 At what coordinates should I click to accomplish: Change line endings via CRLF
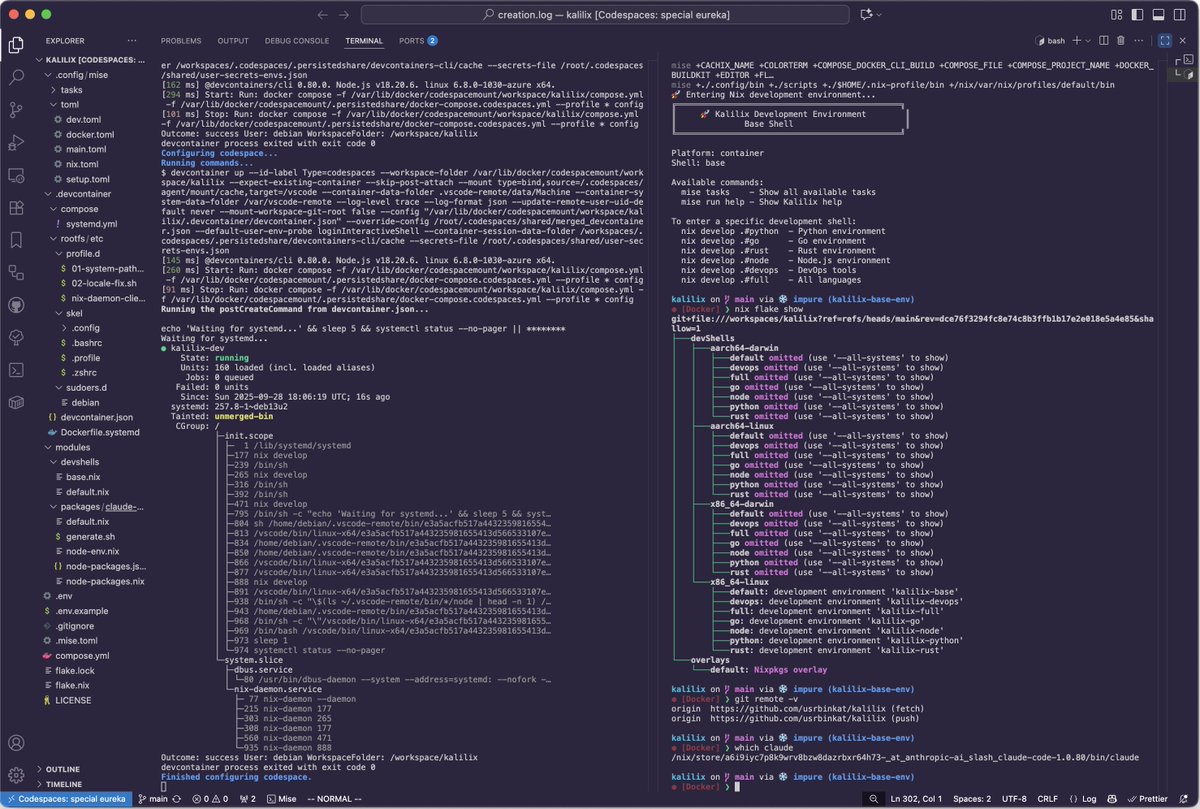coord(1048,799)
